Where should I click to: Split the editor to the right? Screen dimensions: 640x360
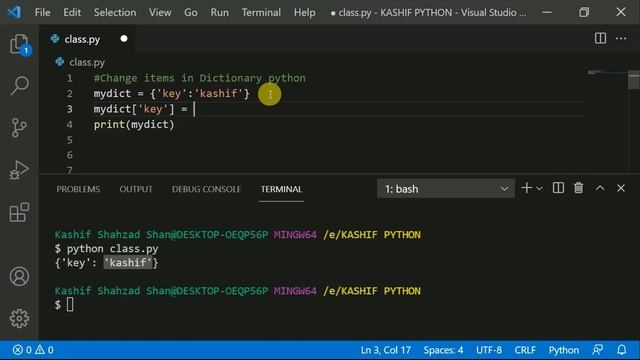tap(600, 38)
